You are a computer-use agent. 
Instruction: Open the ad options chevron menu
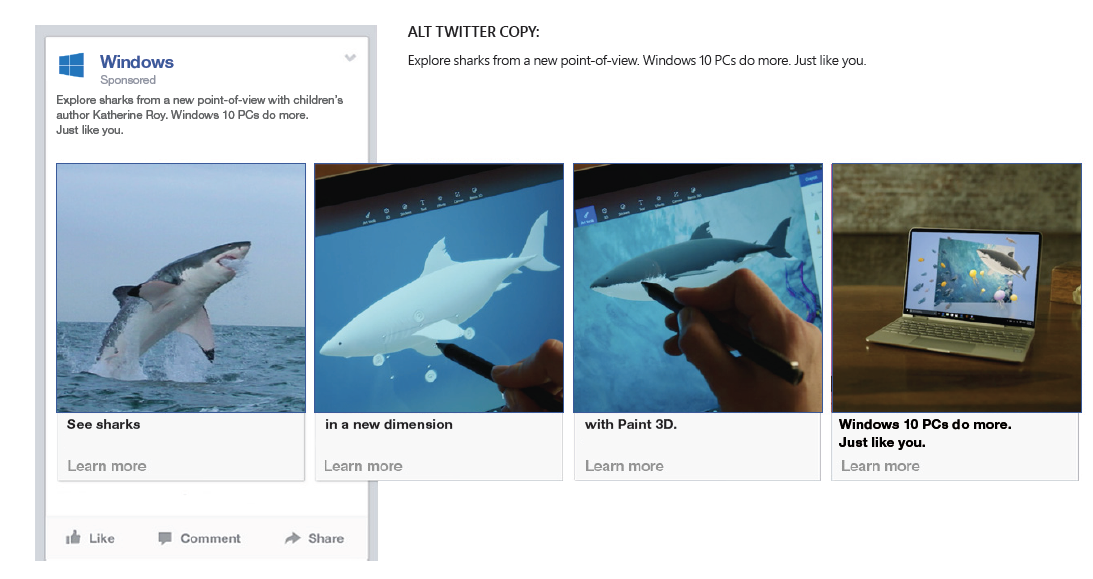coord(350,58)
